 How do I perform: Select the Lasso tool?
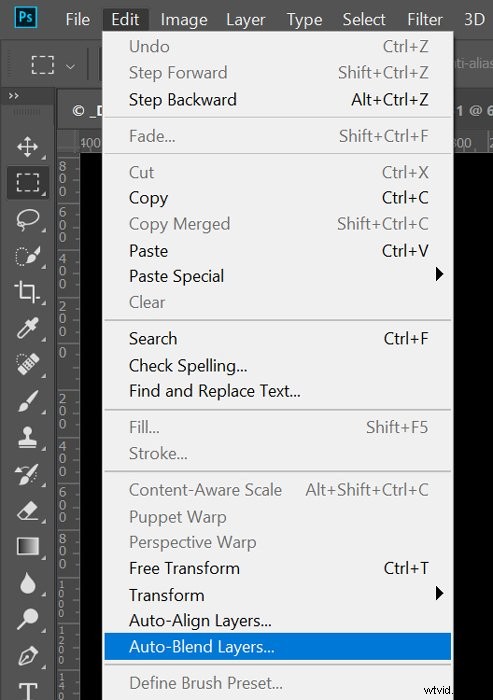(28, 220)
